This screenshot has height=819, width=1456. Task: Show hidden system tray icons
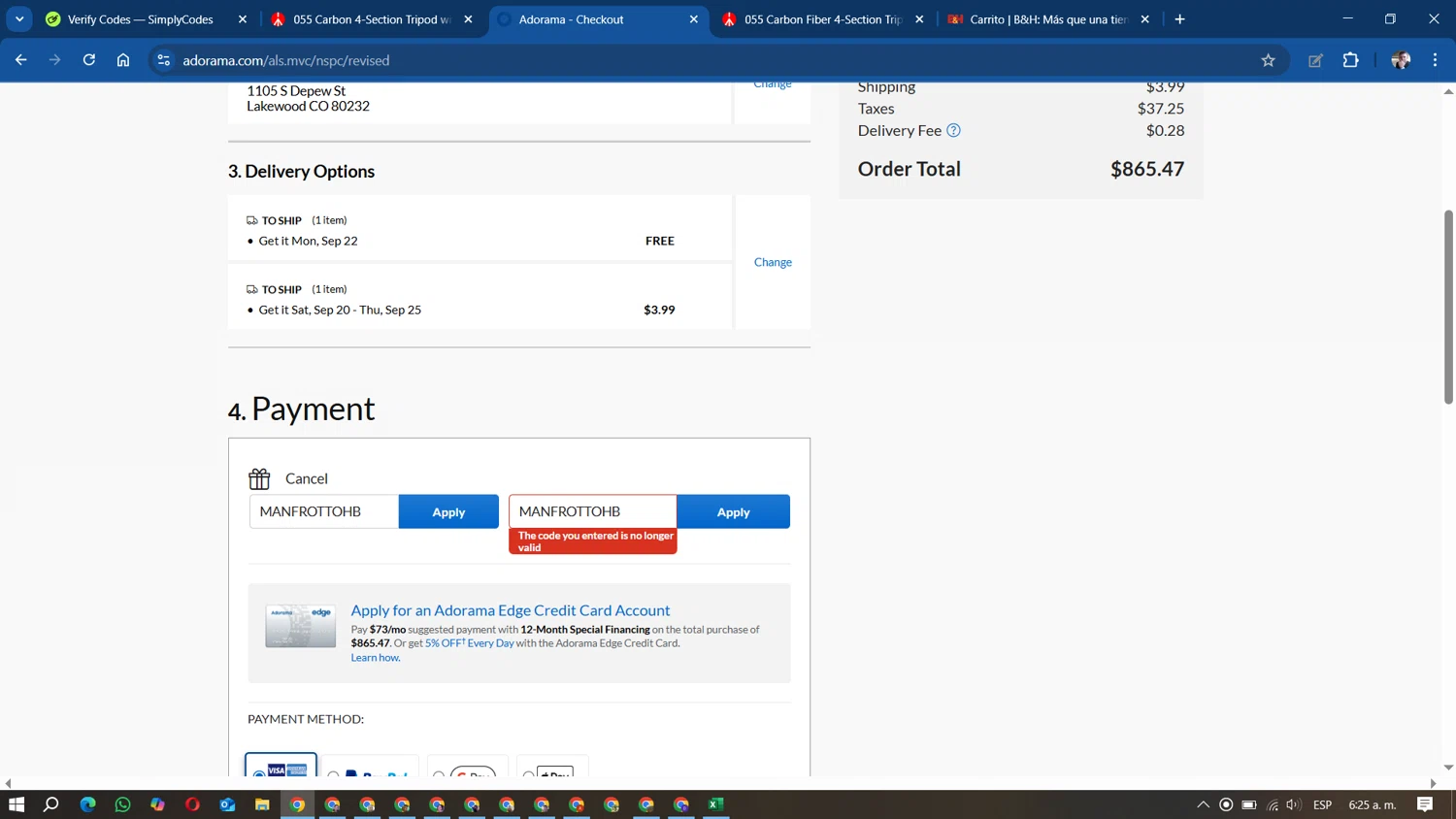[x=1203, y=804]
